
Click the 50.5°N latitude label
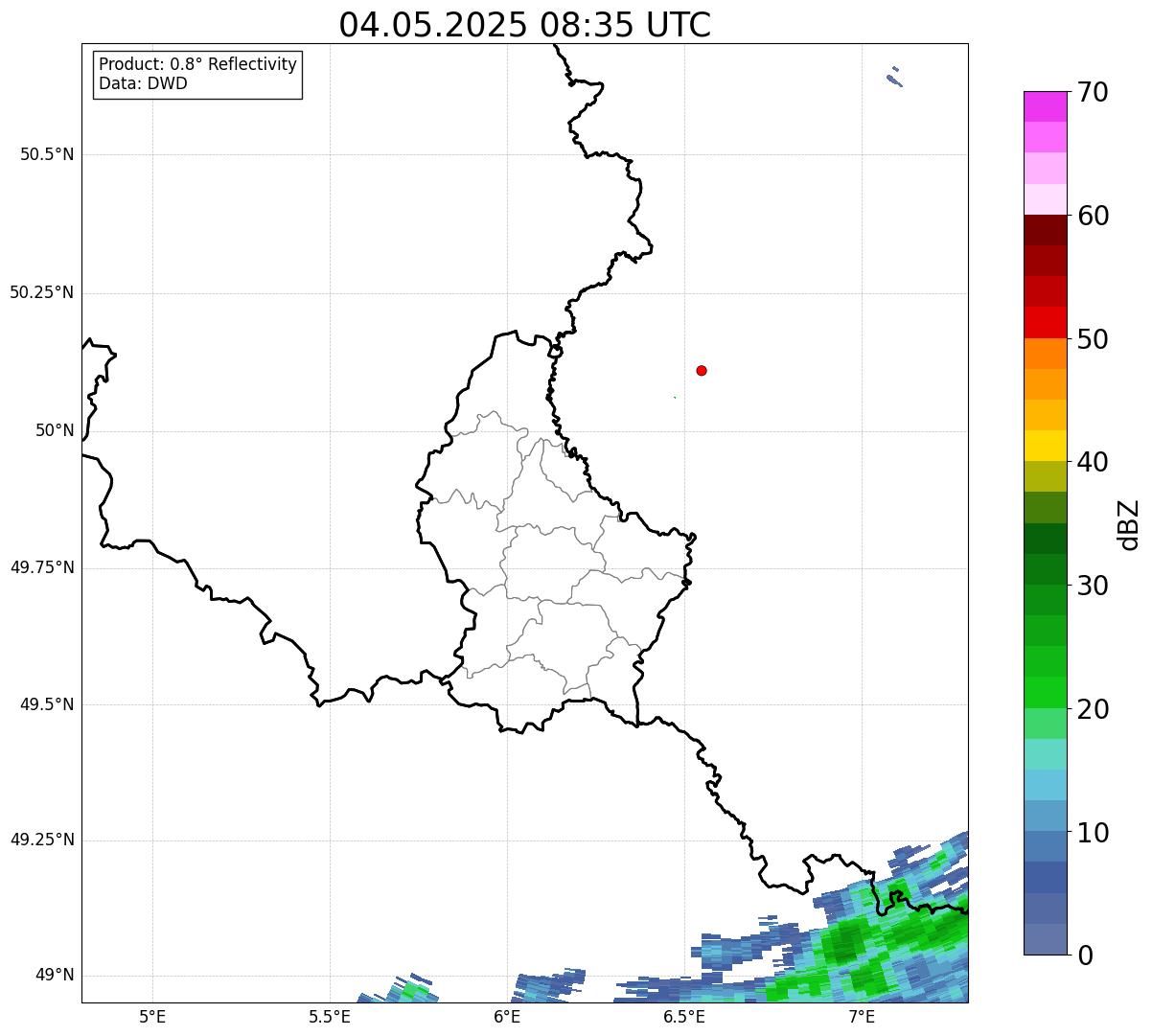47,154
